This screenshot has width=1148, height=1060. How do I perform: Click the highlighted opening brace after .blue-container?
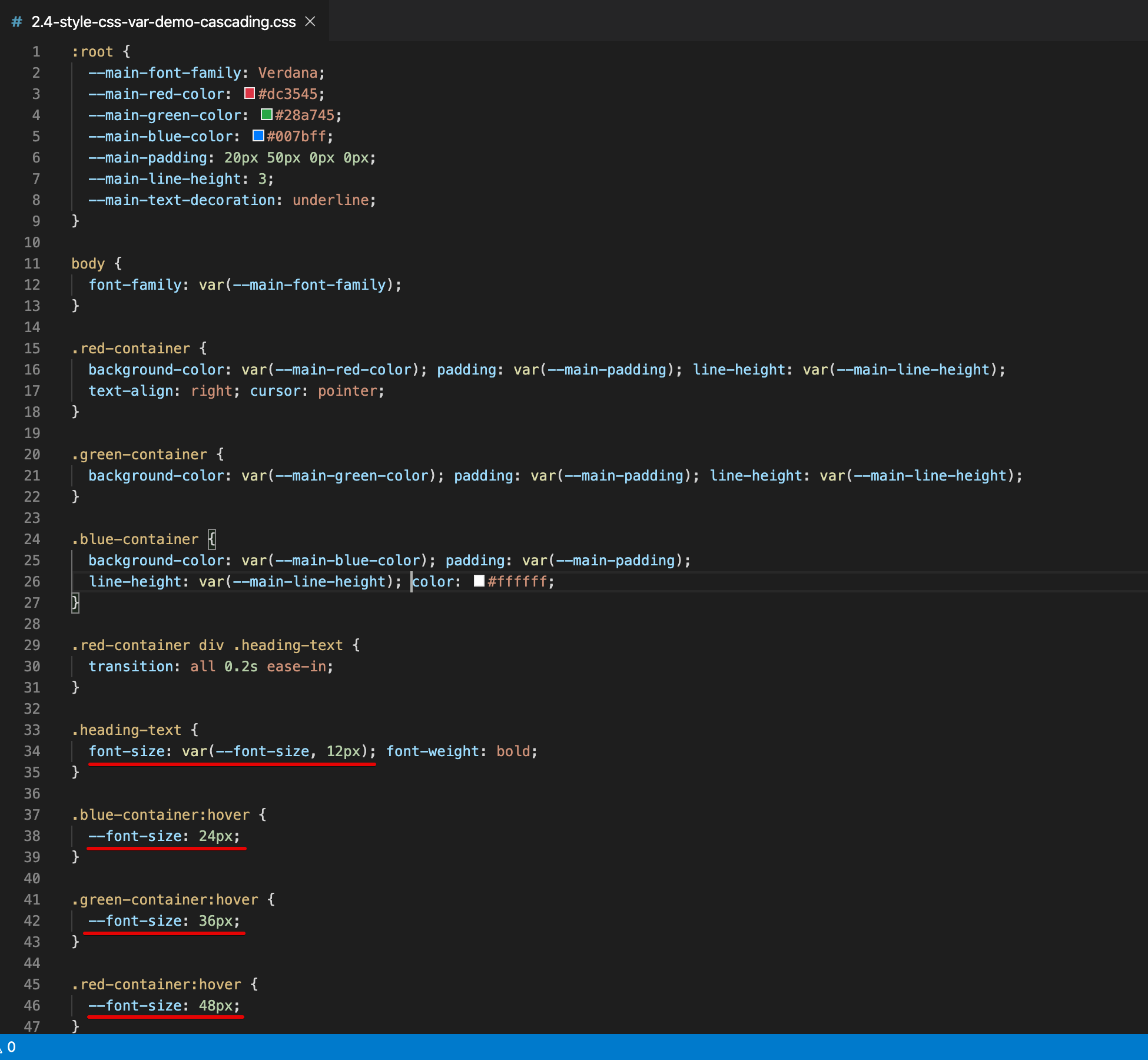coord(212,539)
